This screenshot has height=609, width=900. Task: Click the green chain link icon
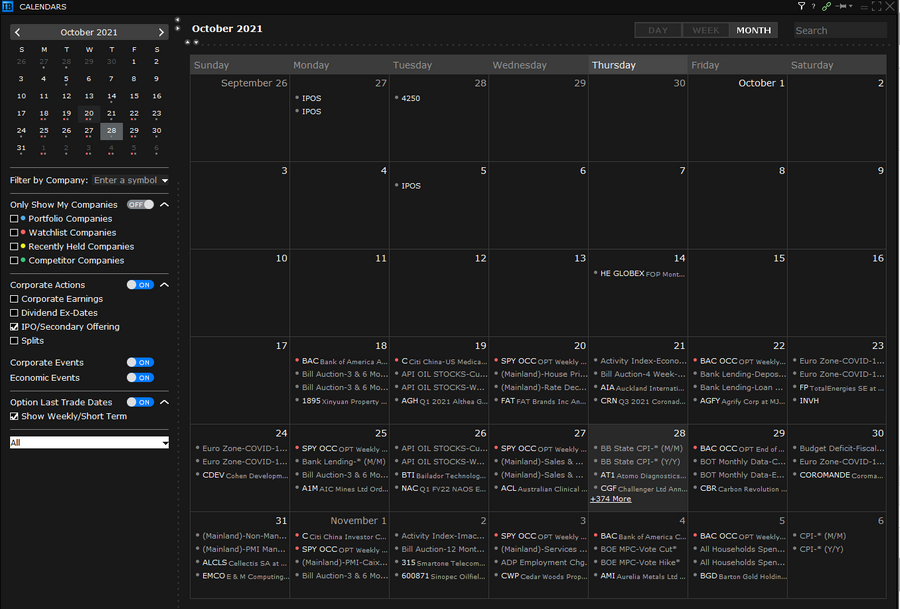pos(827,6)
